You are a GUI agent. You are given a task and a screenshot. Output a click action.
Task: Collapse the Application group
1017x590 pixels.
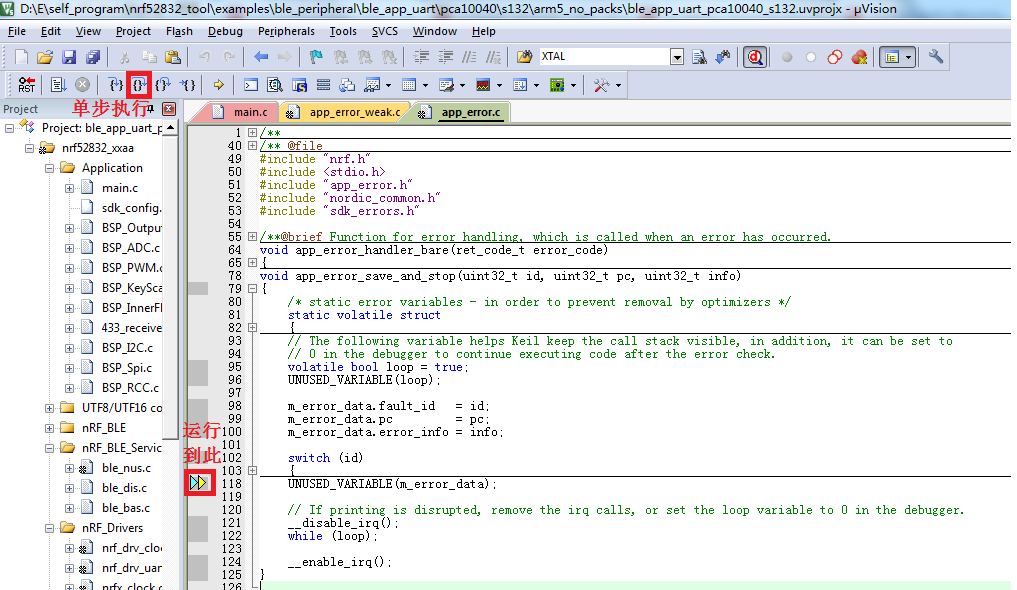49,168
